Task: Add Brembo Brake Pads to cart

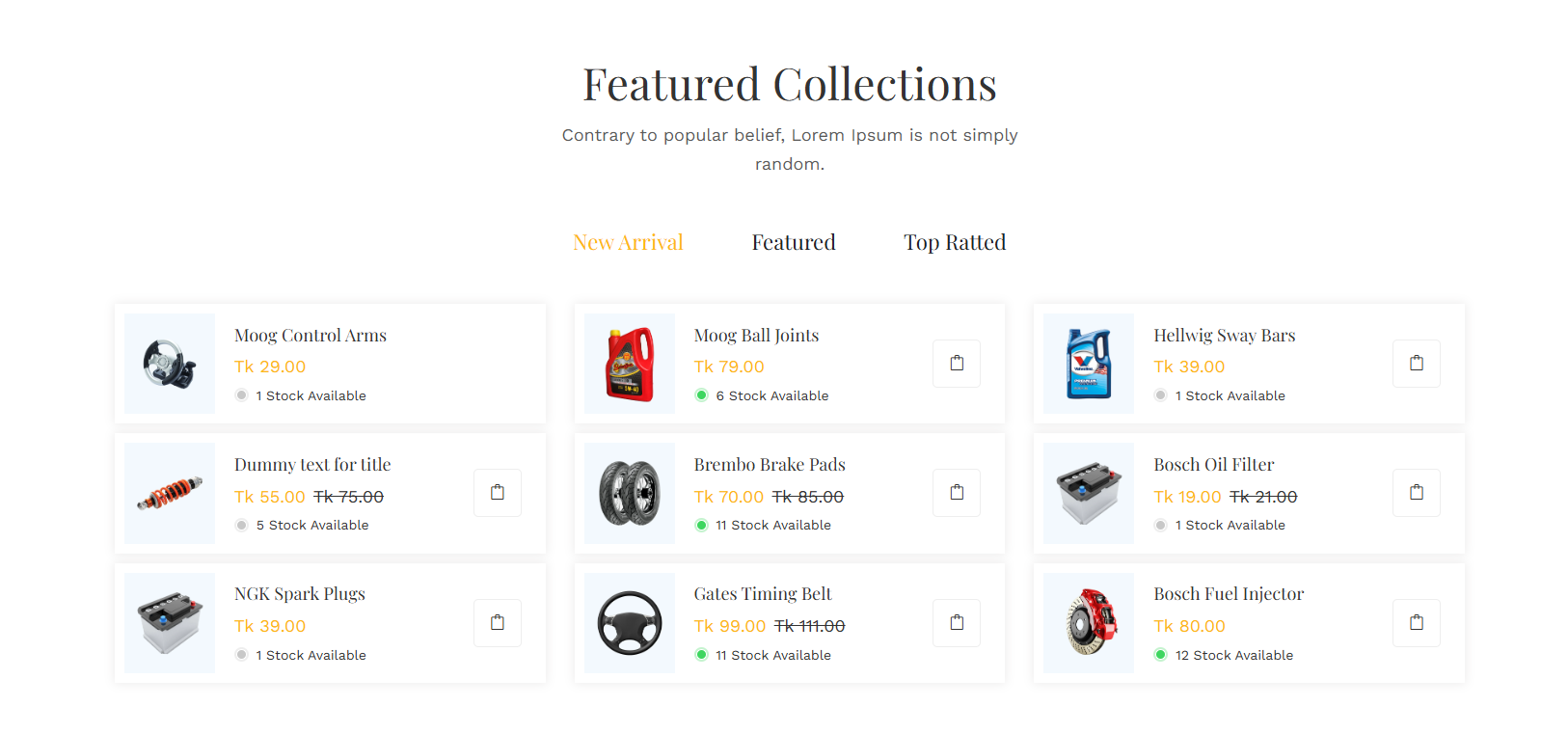Action: click(x=956, y=493)
